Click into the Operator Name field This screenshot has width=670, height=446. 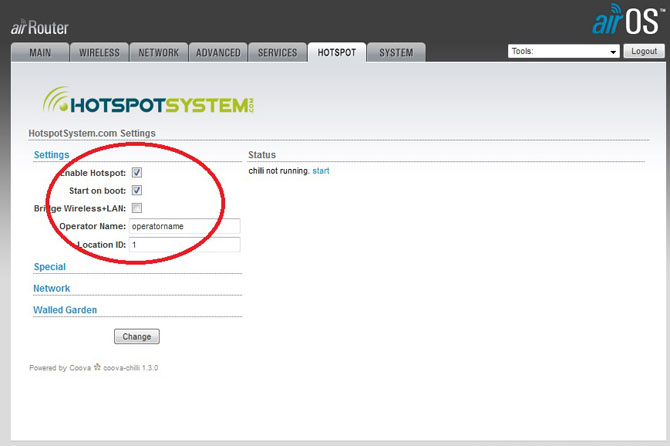[185, 226]
